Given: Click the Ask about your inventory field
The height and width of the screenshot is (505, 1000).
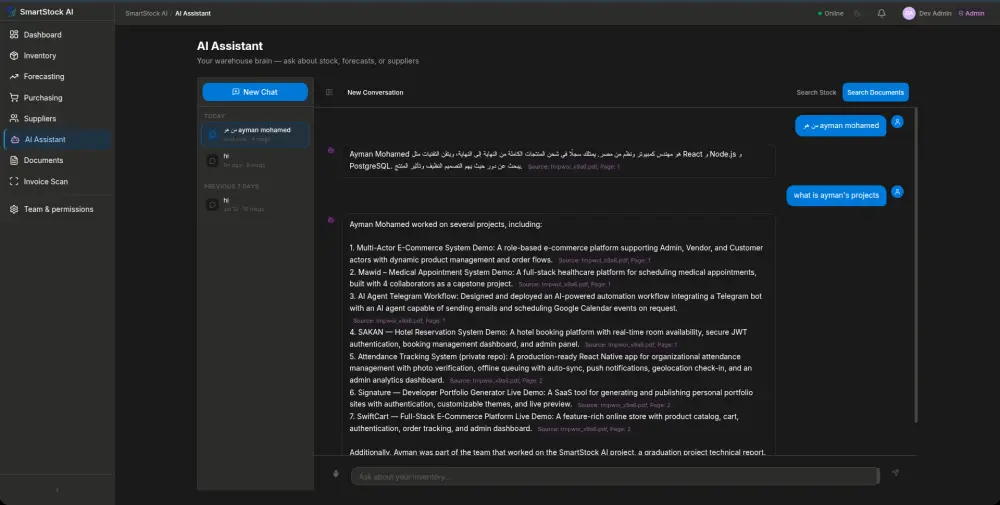Looking at the screenshot, I should point(615,476).
